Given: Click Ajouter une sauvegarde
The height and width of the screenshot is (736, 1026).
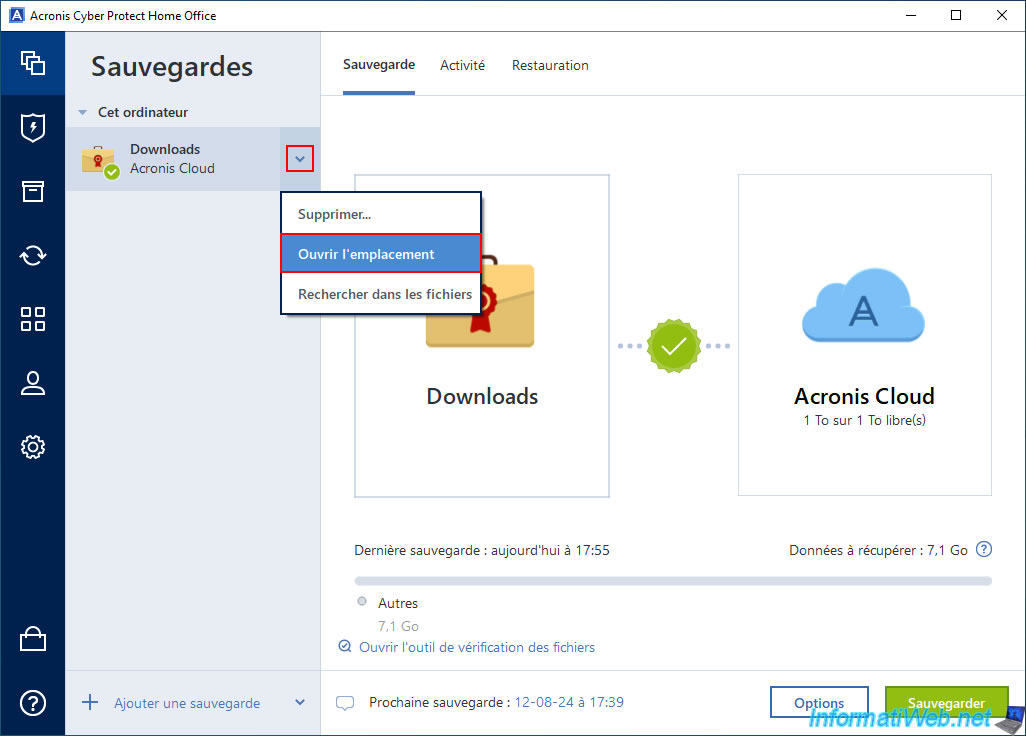Looking at the screenshot, I should click(x=186, y=703).
